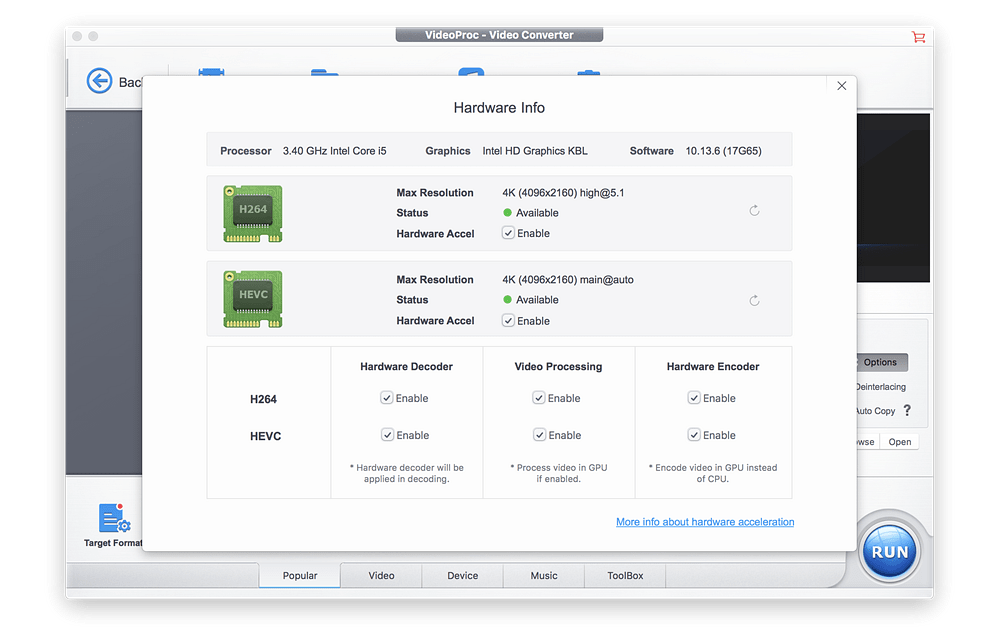Open More info about hardware acceleration link
Image resolution: width=1000 pixels, height=639 pixels.
[705, 522]
